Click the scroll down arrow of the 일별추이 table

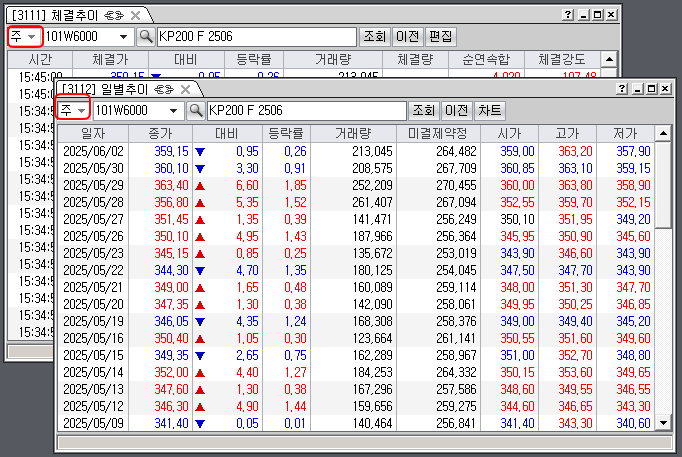[664, 423]
